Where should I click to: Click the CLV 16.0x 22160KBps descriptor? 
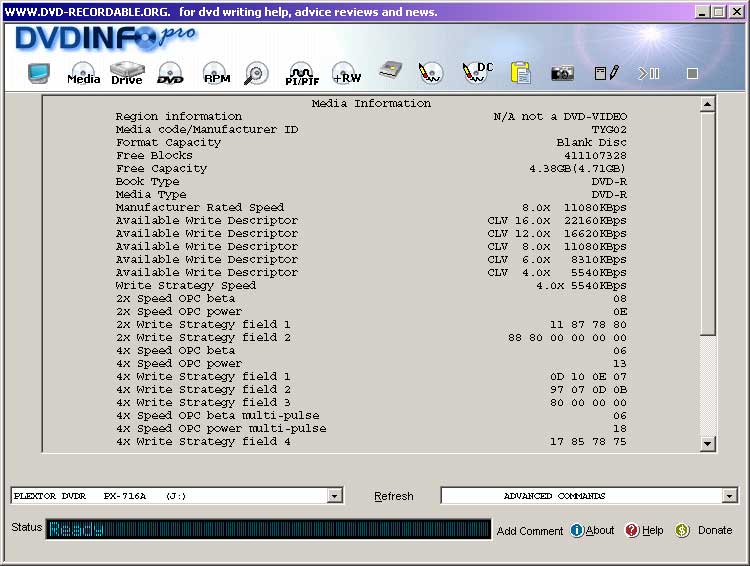(557, 221)
